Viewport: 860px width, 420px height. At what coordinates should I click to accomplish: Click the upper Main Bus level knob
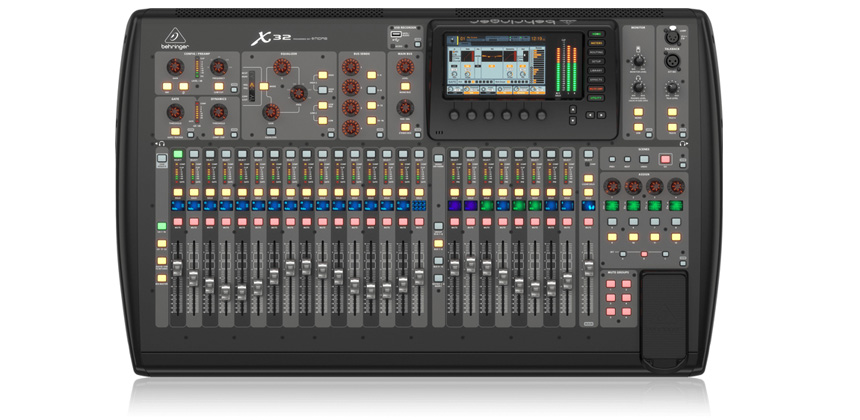click(x=405, y=66)
